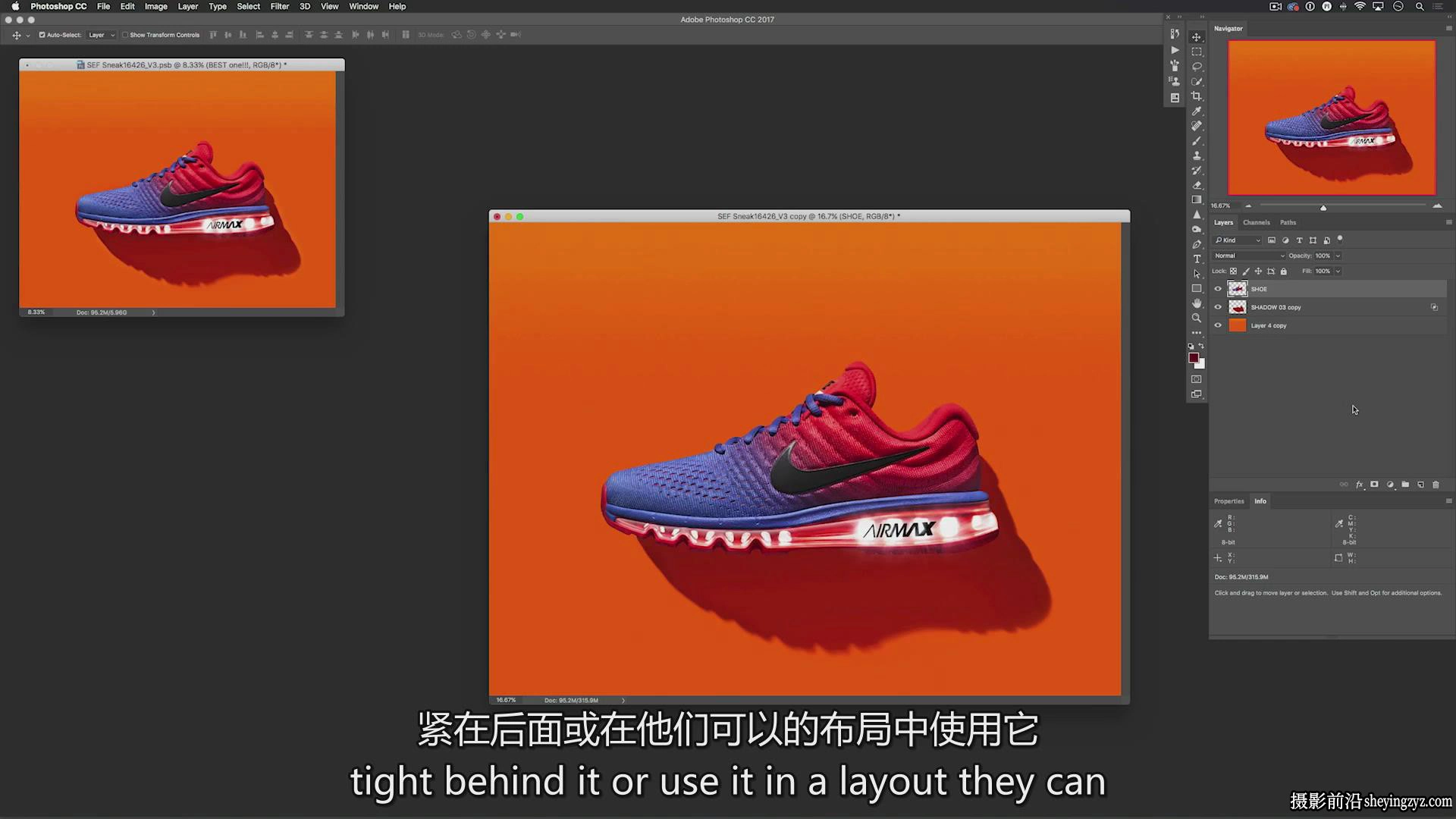Screen dimensions: 1456x819
Task: Toggle lock position
Action: coord(1258,271)
